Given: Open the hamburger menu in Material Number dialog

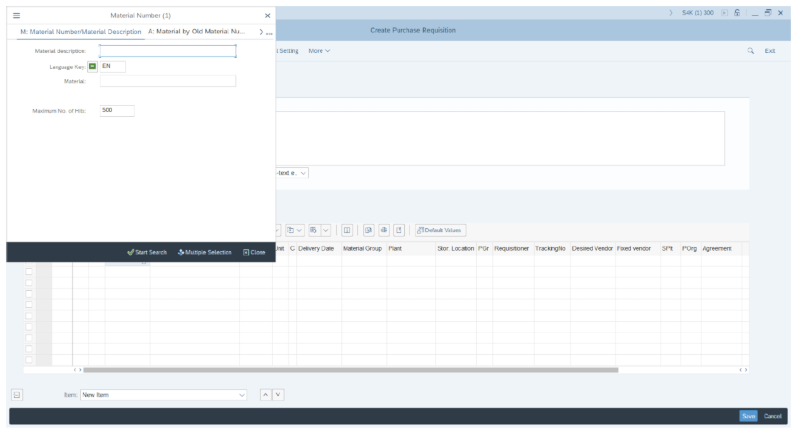Looking at the screenshot, I should click(16, 16).
